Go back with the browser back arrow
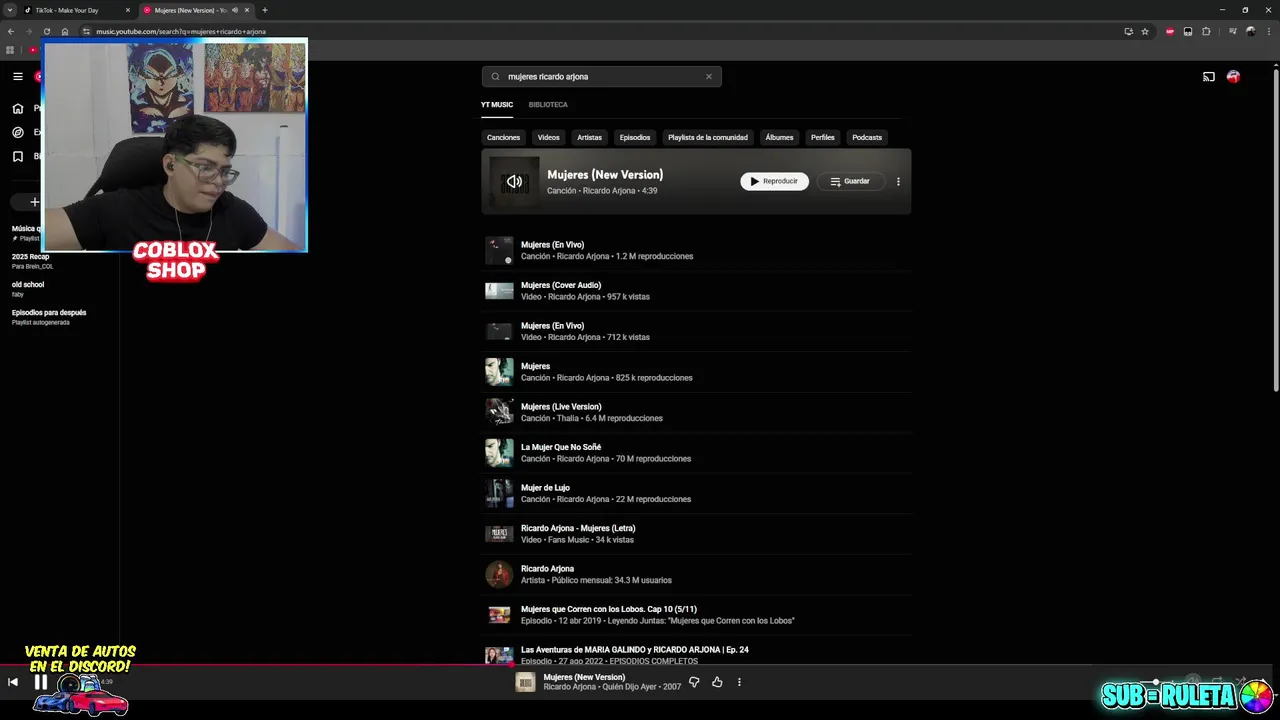Viewport: 1280px width, 720px height. pos(11,31)
